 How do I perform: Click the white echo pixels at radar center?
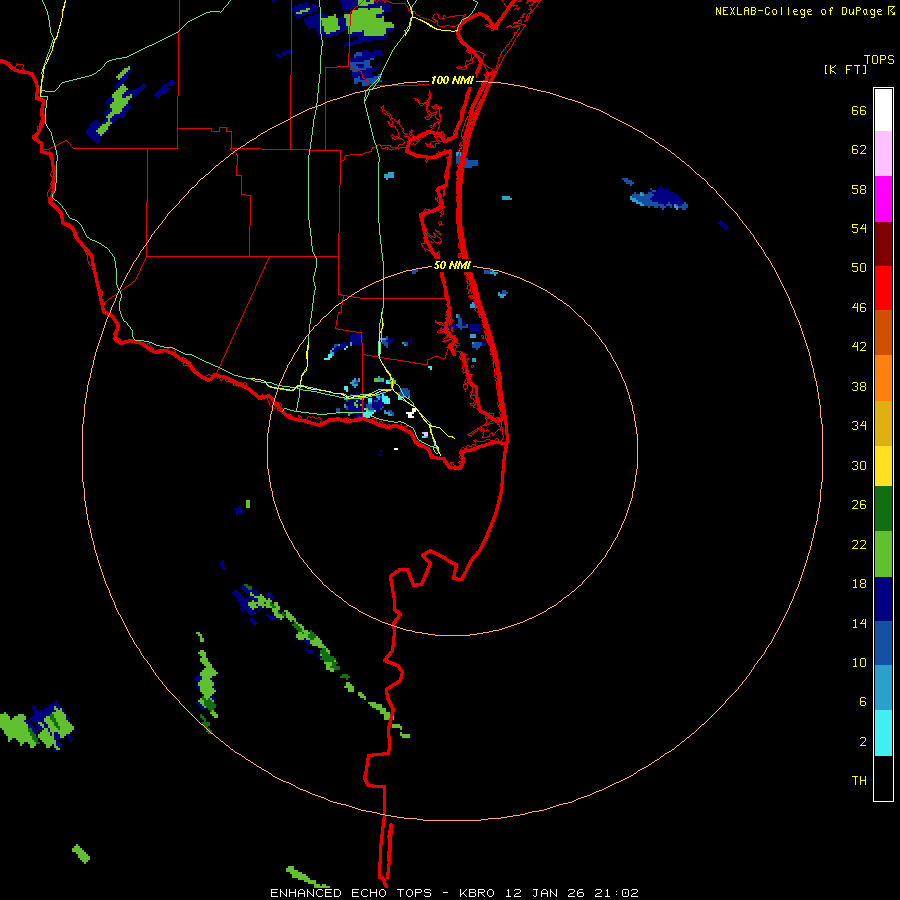[411, 413]
